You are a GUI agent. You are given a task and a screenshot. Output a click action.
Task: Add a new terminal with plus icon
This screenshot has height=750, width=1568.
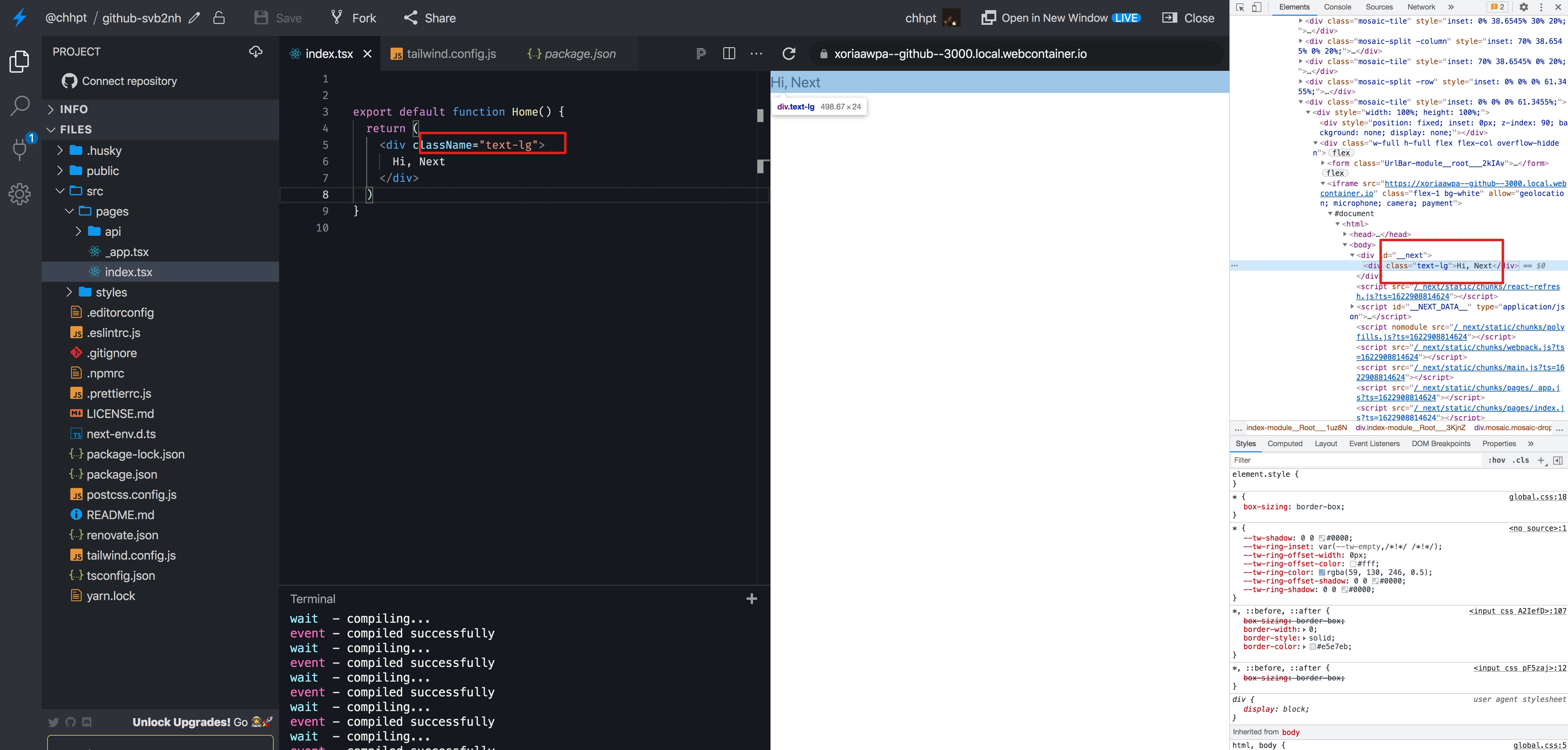pyautogui.click(x=752, y=599)
